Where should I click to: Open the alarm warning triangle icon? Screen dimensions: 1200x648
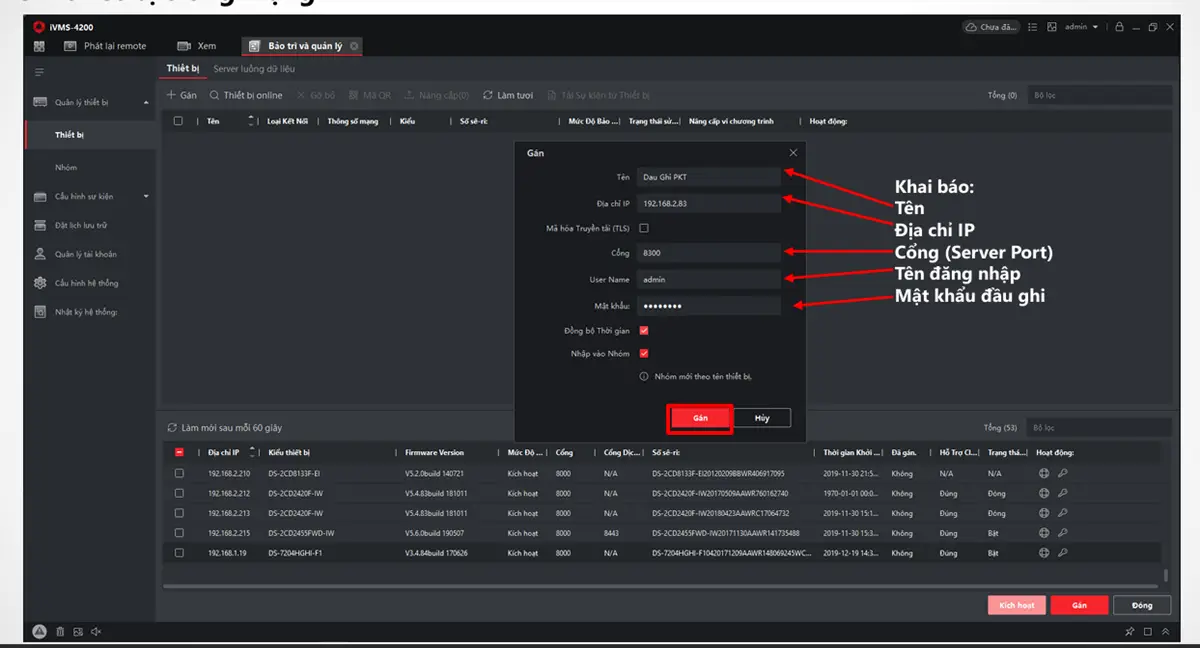(39, 631)
